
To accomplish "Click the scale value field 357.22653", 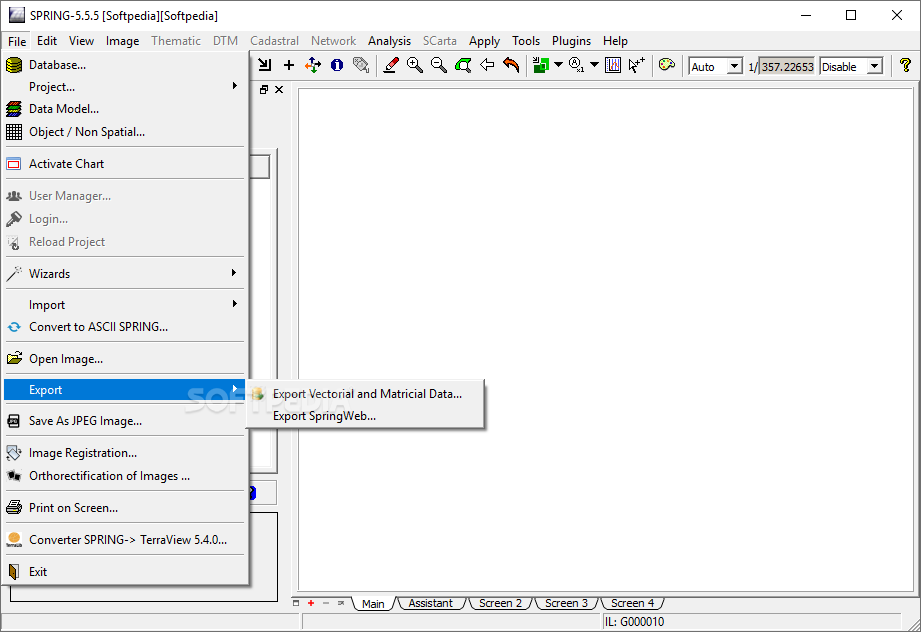I will (787, 66).
